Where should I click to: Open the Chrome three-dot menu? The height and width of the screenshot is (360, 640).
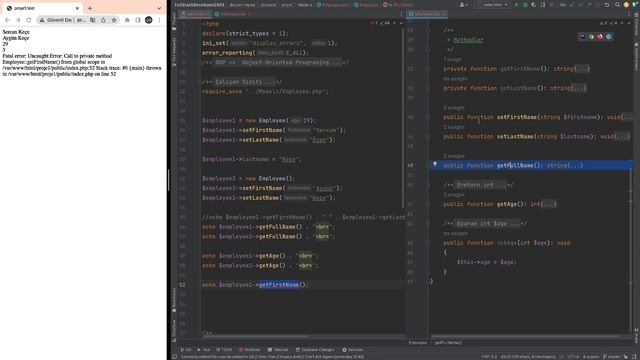click(x=159, y=20)
